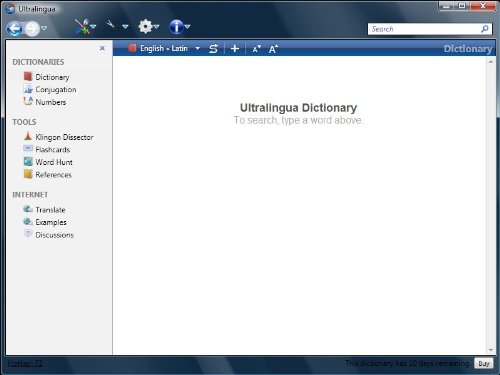Click the Ultralingua app icon in title bar

click(x=11, y=9)
